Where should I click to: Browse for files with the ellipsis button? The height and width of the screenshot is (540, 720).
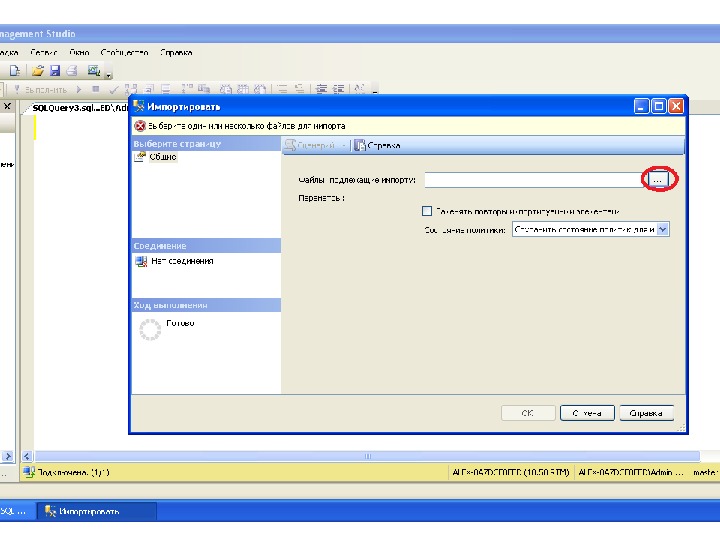(658, 180)
